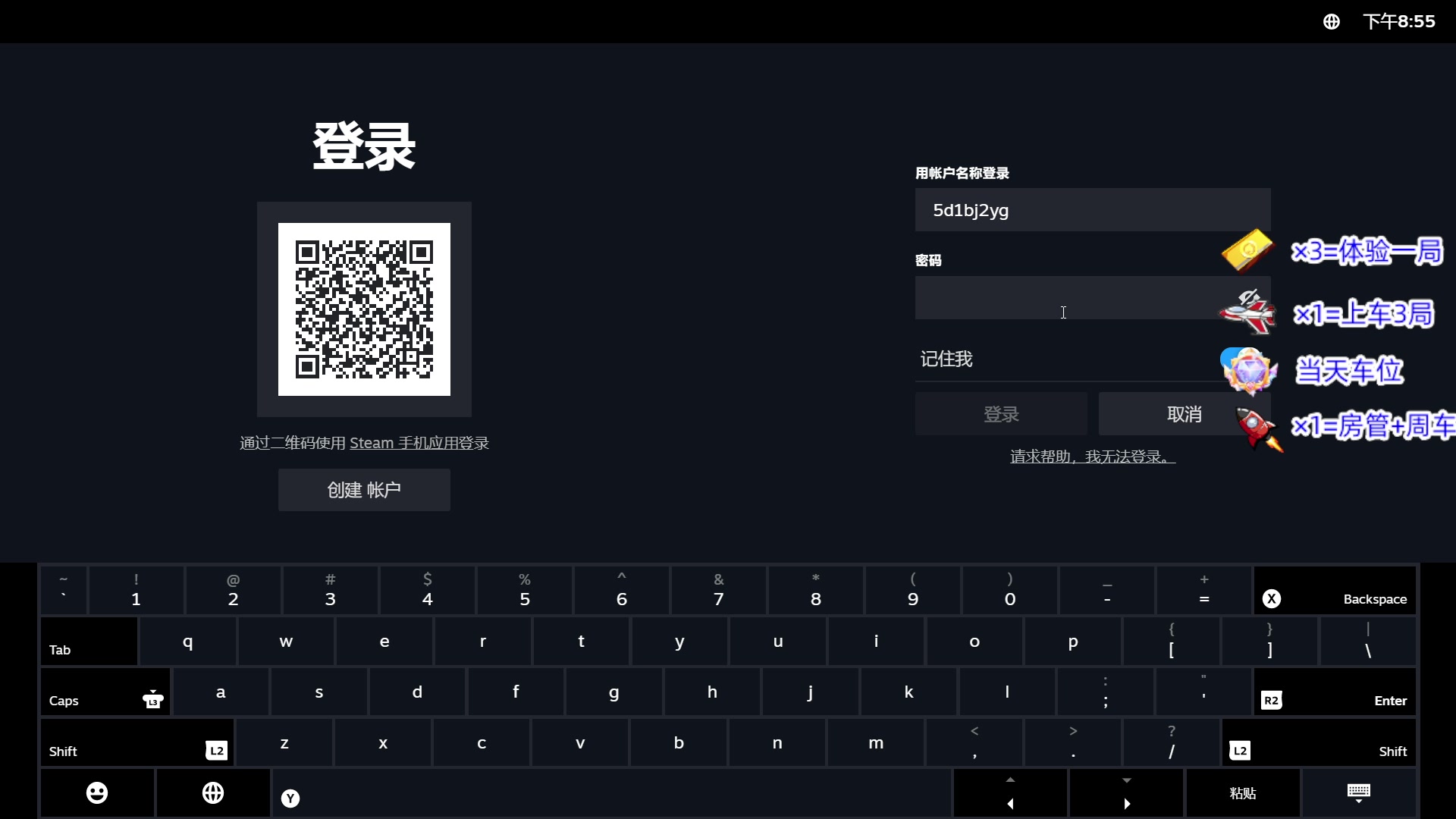
Task: Tap the slash/question mark key
Action: tap(1172, 743)
